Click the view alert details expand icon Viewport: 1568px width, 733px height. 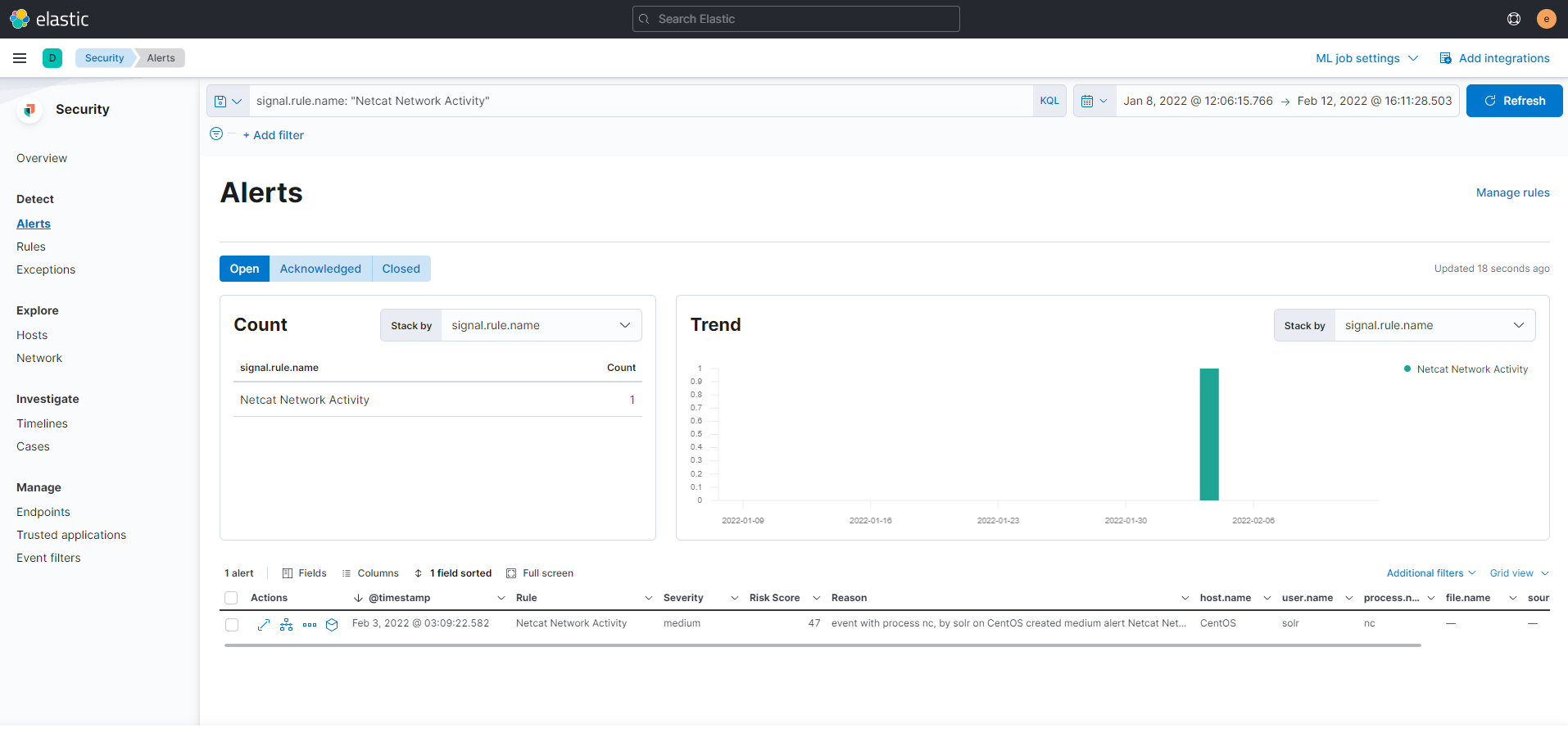tap(263, 625)
